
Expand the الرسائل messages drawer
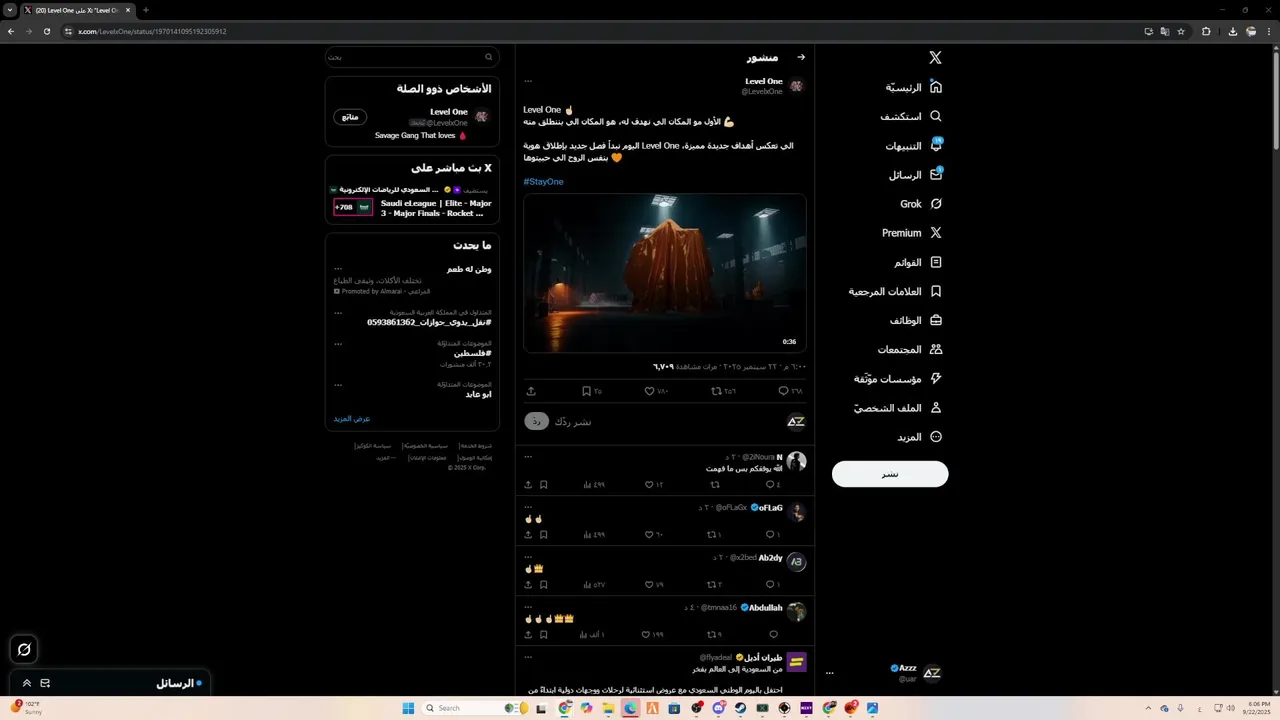coord(27,683)
